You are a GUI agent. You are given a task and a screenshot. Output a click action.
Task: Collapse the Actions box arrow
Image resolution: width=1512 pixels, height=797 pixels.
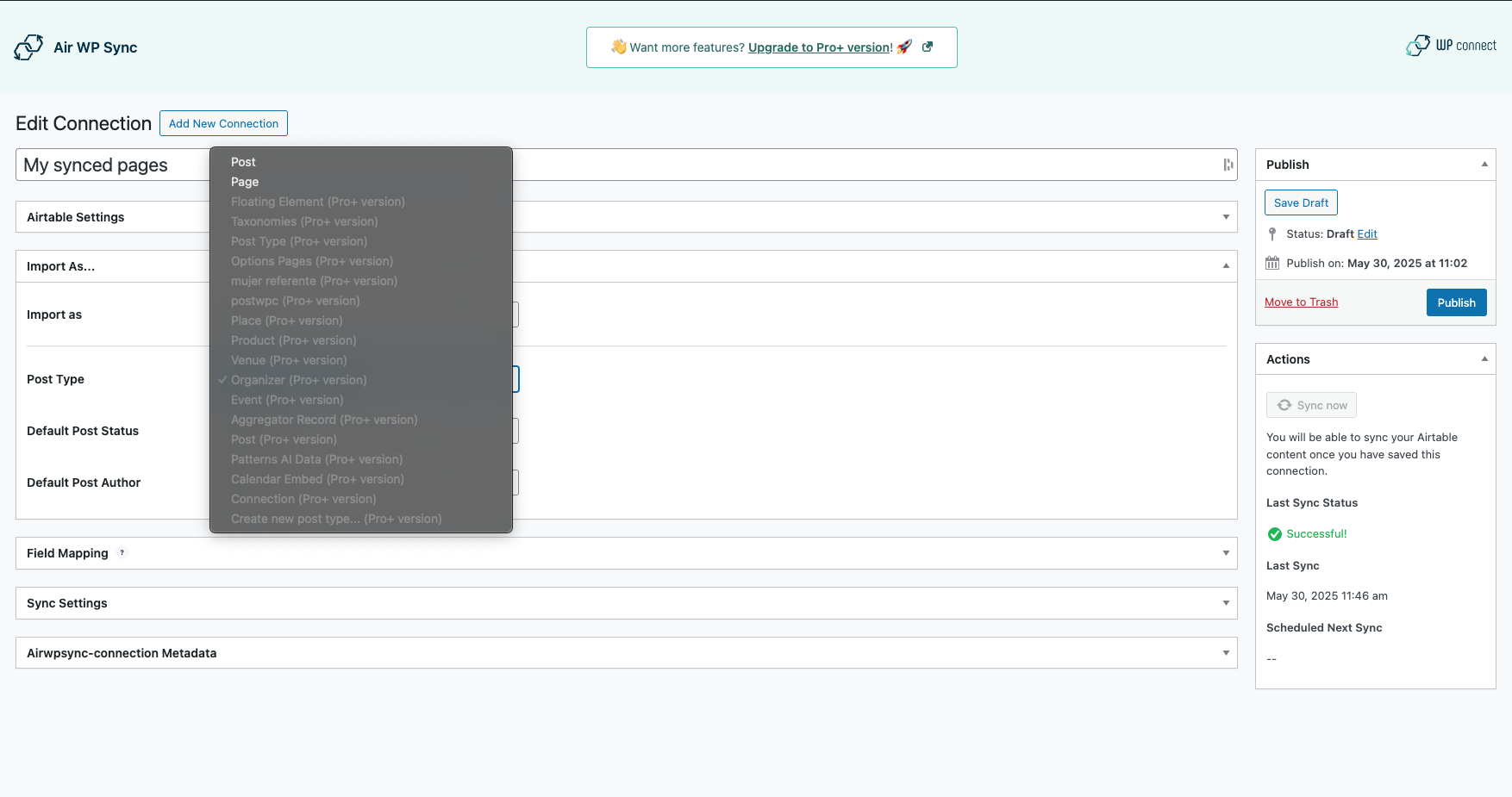pyautogui.click(x=1484, y=359)
